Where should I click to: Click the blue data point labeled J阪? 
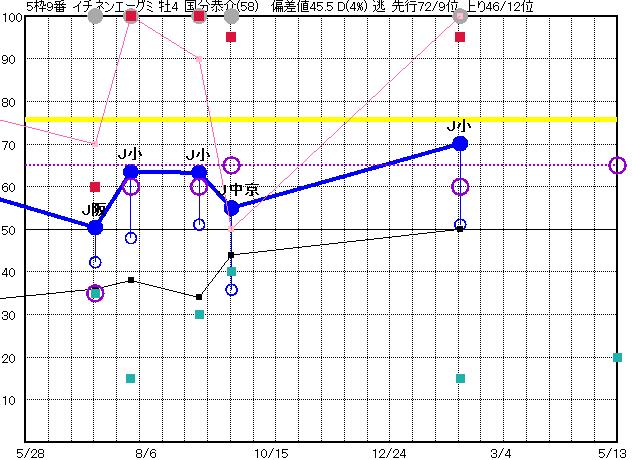point(95,228)
